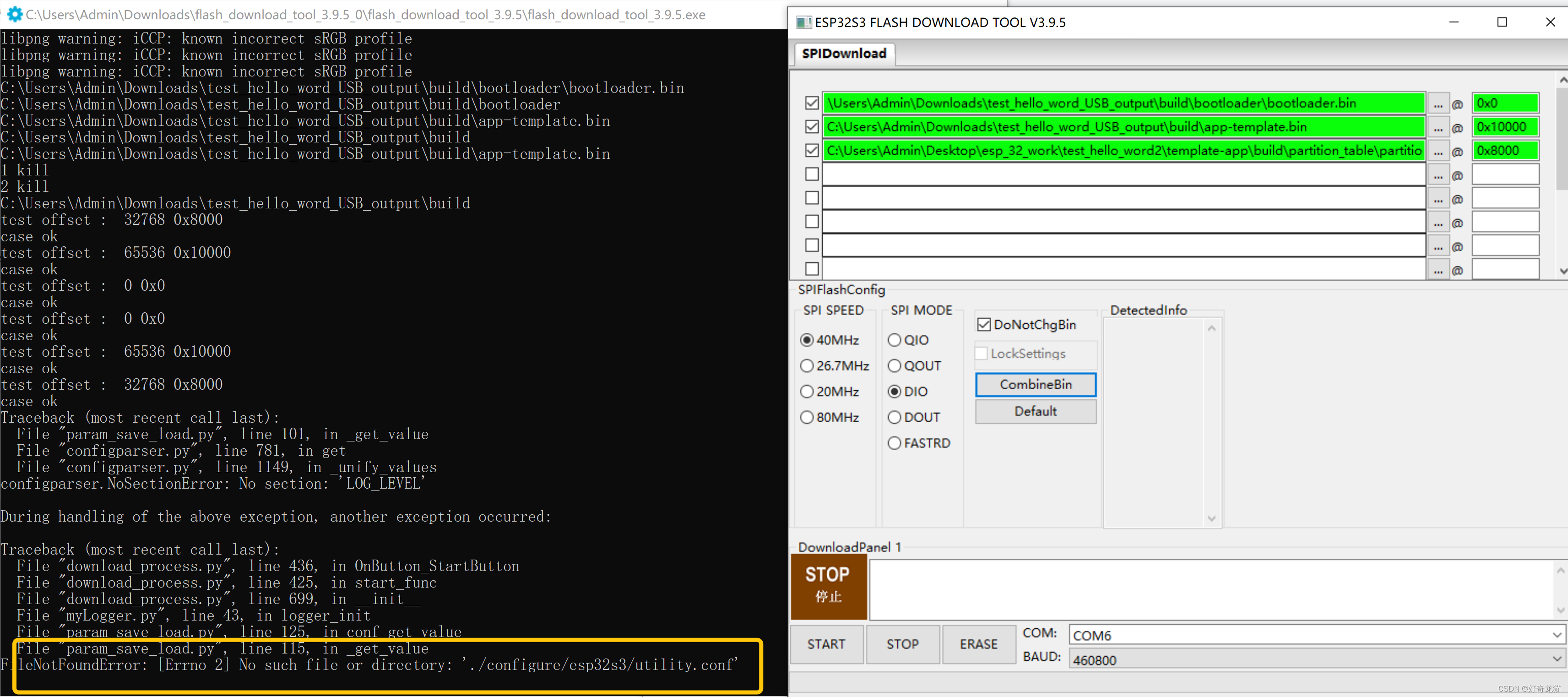Open file browser for bootloader.bin row
Viewport: 1568px width, 697px height.
1438,103
